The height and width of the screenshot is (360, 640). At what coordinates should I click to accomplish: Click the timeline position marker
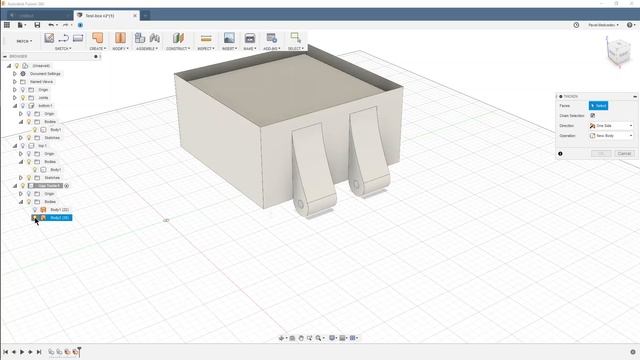(x=80, y=351)
